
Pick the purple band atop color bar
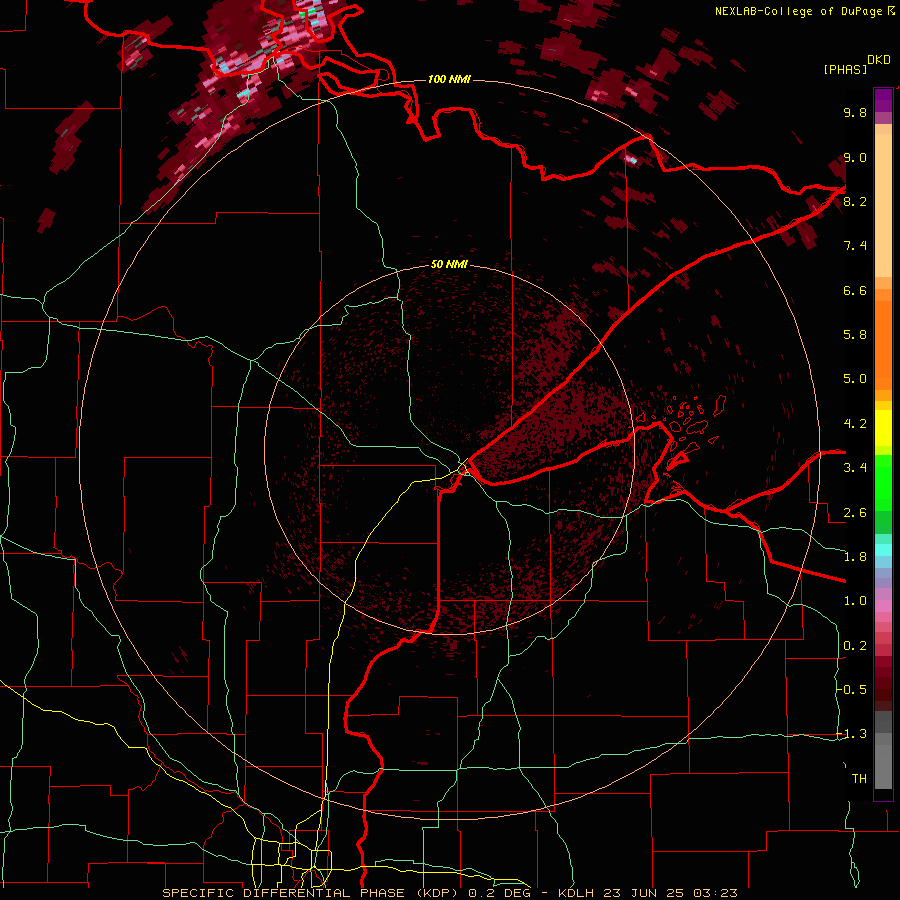click(883, 100)
